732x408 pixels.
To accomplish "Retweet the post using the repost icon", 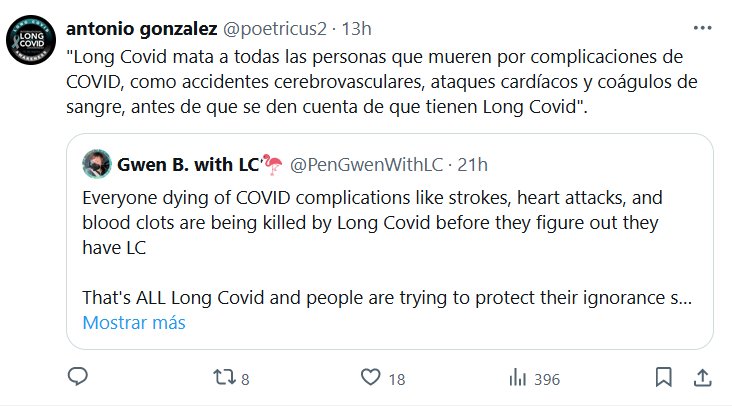I will 225,378.
